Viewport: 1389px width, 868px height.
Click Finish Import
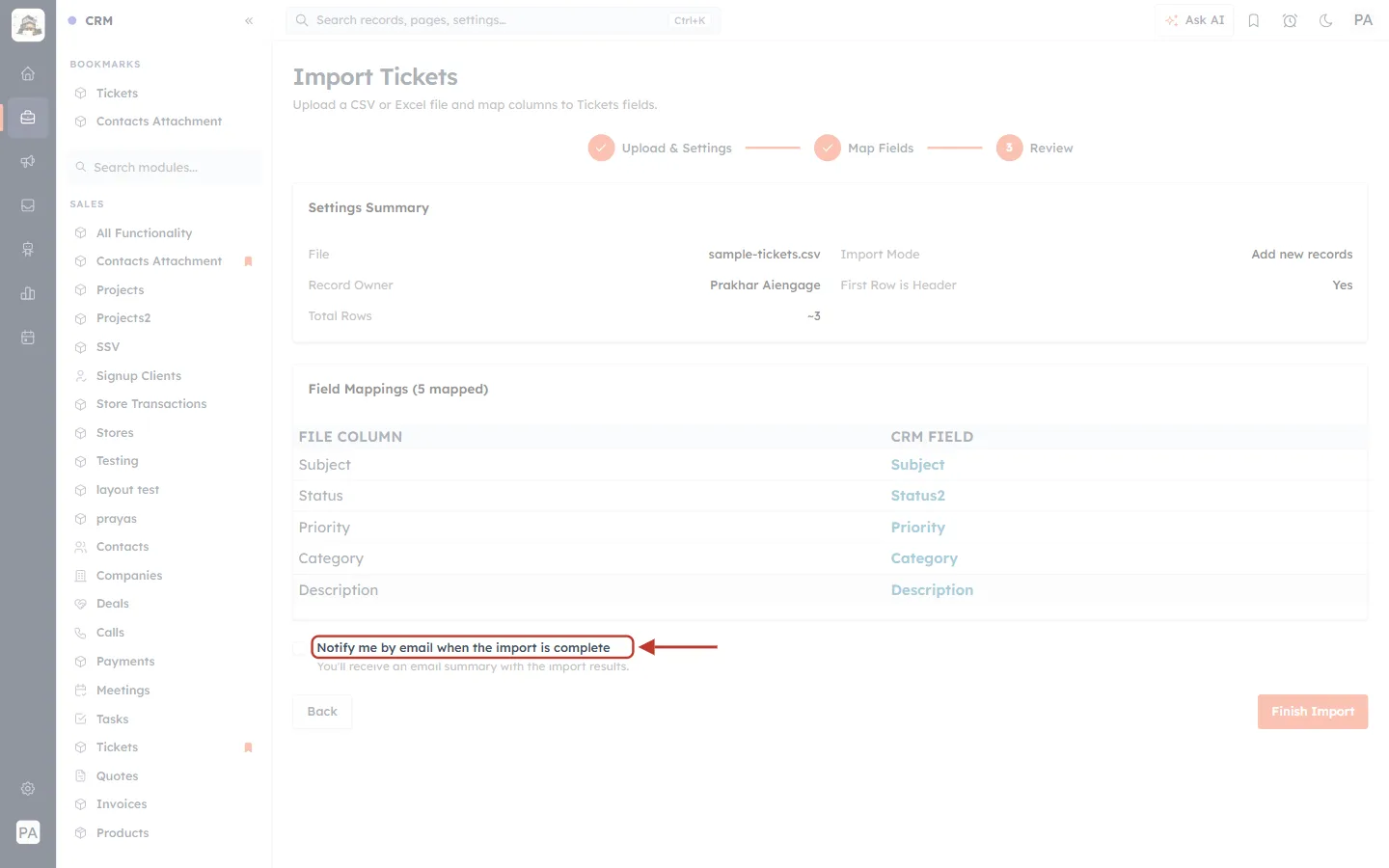tap(1313, 712)
